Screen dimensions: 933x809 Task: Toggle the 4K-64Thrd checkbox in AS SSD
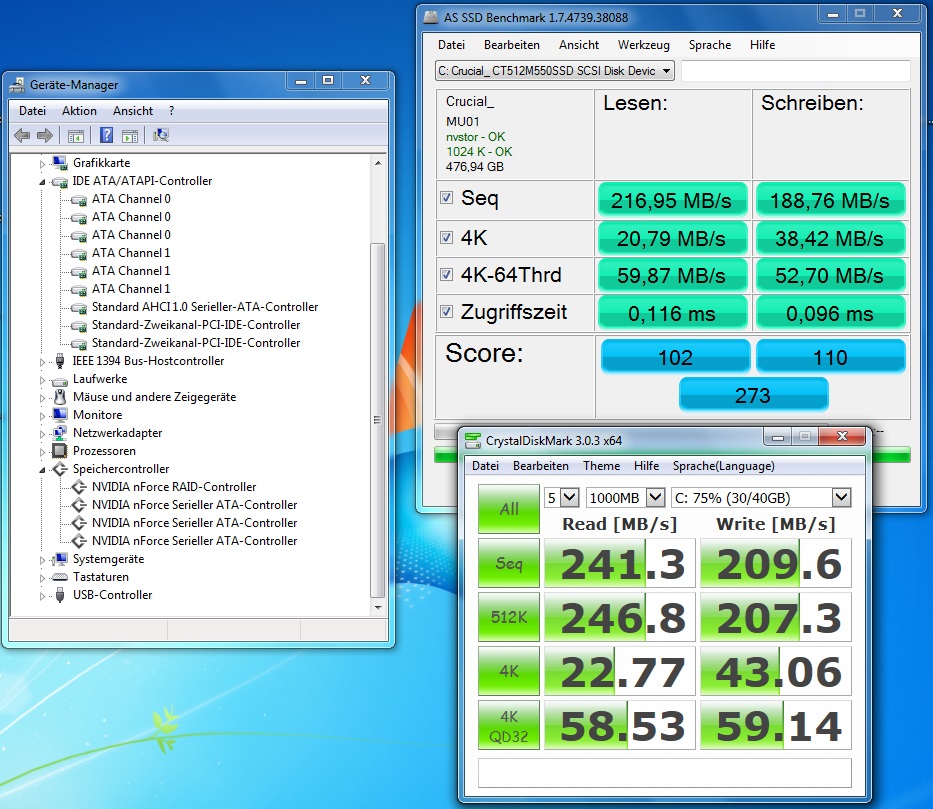pyautogui.click(x=446, y=274)
